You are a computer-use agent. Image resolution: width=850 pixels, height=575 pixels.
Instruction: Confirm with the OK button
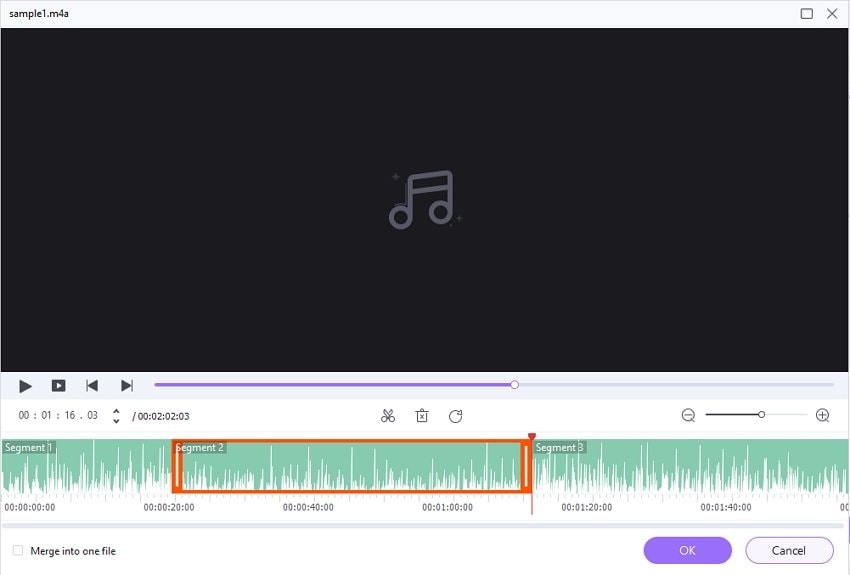687,551
